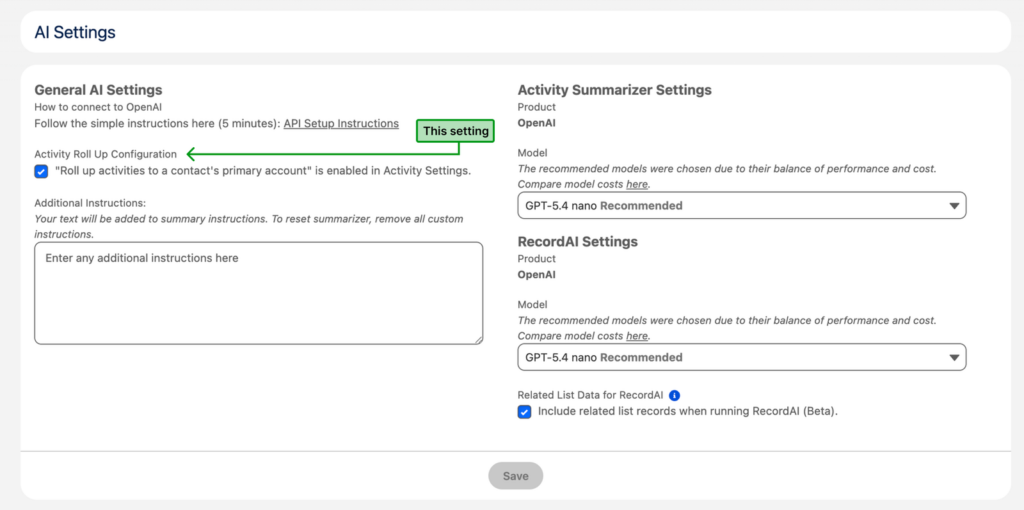Viewport: 1024px width, 510px height.
Task: Click the 'Roll up activities to a contact's primary account' label text
Action: 263,171
